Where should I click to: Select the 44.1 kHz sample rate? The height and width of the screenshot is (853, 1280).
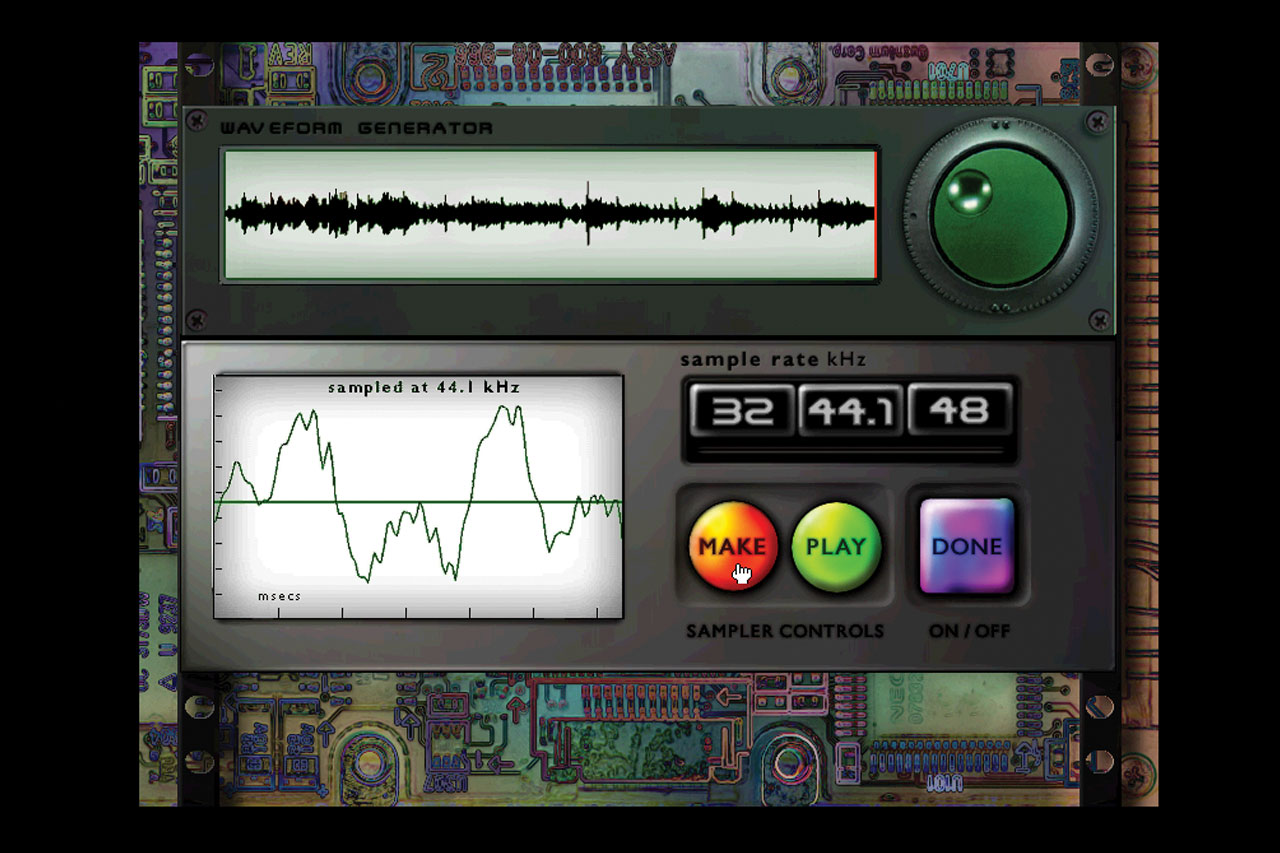(851, 411)
